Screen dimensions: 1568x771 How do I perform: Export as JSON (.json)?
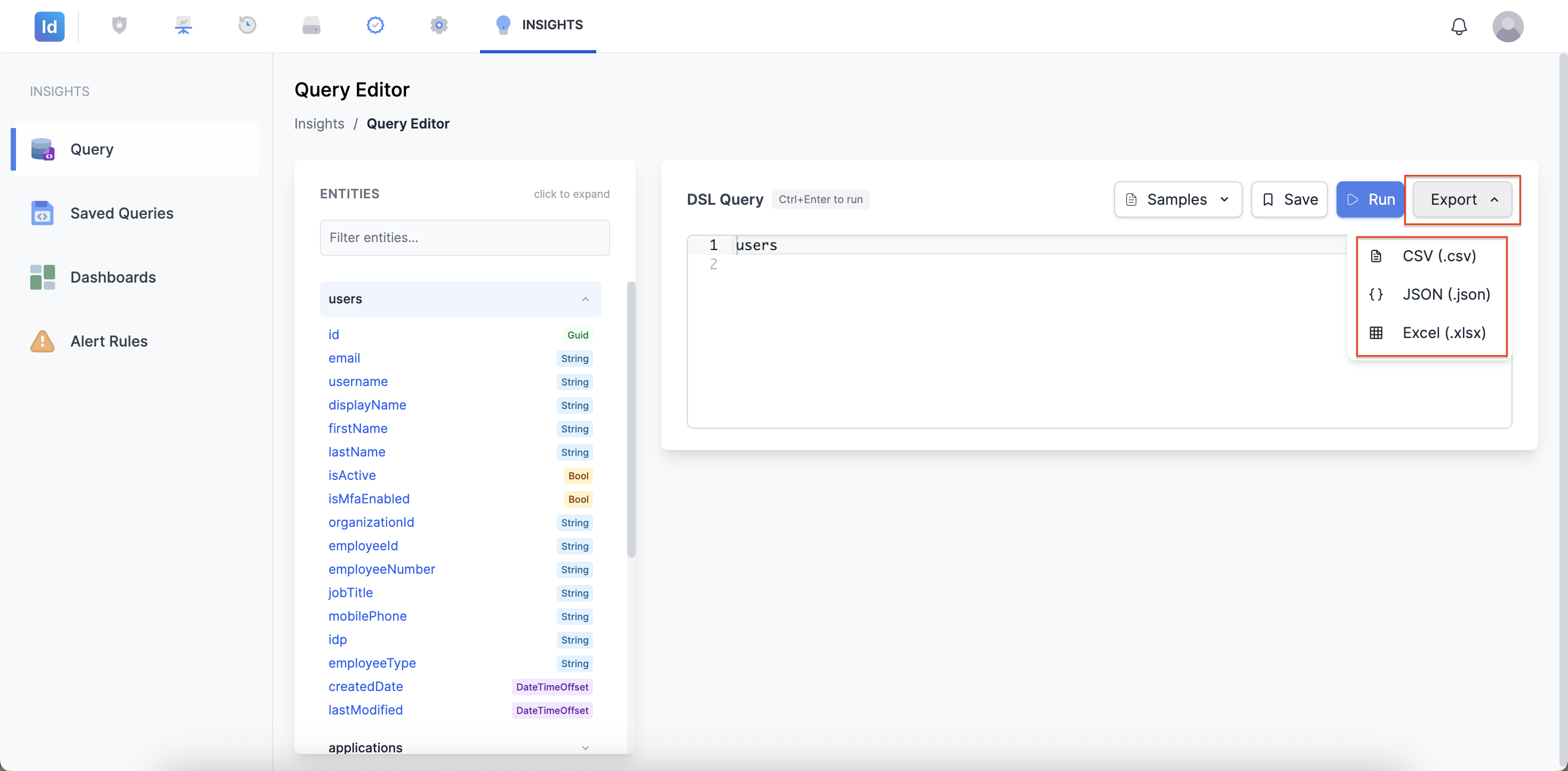point(1430,294)
